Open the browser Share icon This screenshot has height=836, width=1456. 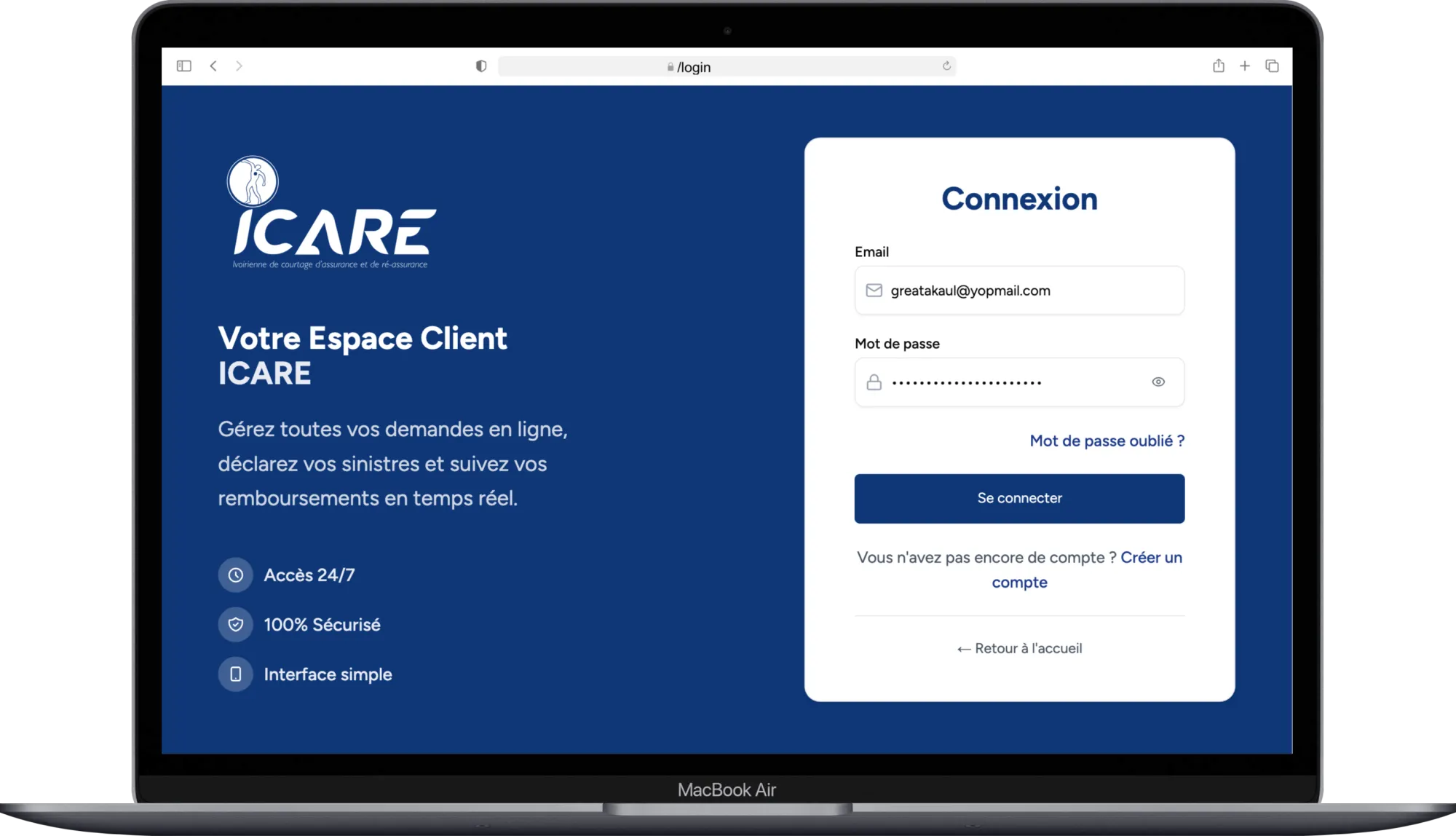coord(1219,66)
